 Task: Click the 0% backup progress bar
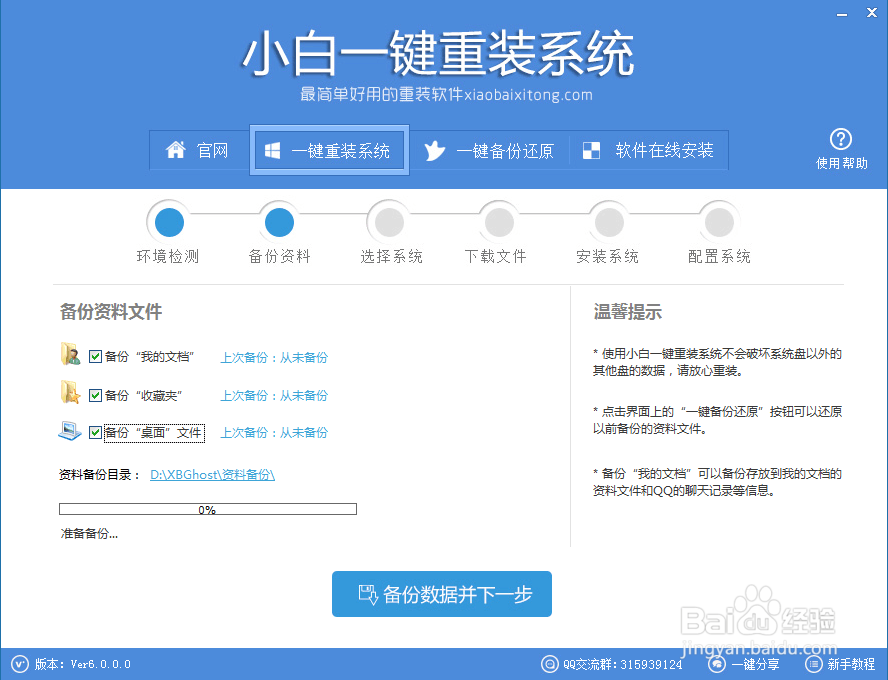click(207, 508)
